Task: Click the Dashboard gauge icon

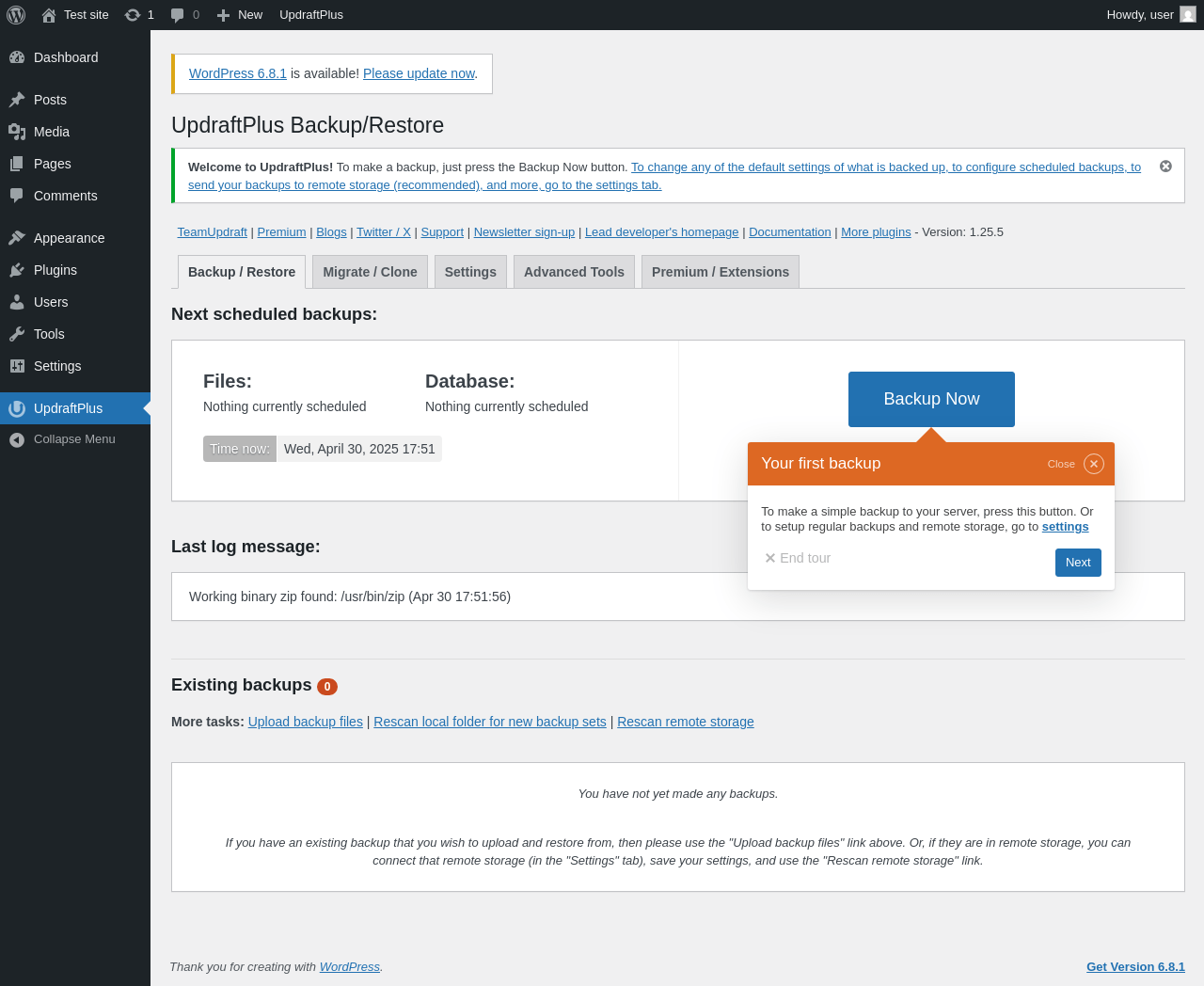Action: [x=17, y=57]
